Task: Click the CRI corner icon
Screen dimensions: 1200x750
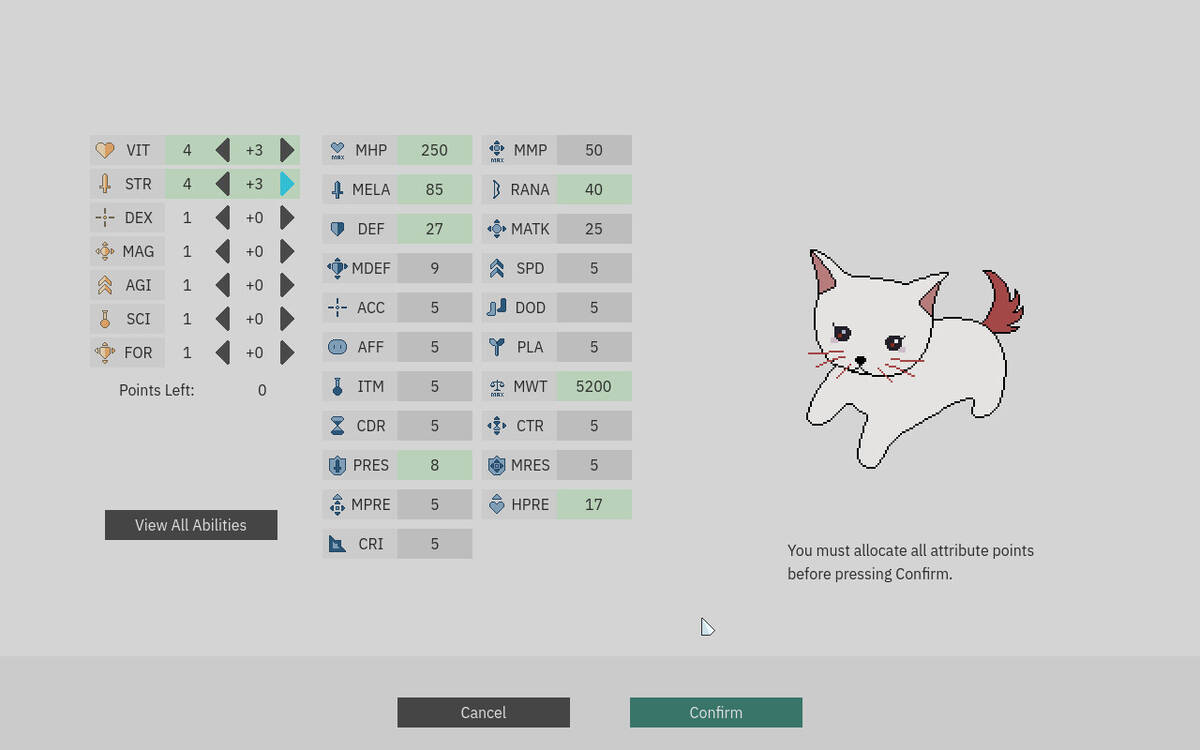Action: [337, 544]
